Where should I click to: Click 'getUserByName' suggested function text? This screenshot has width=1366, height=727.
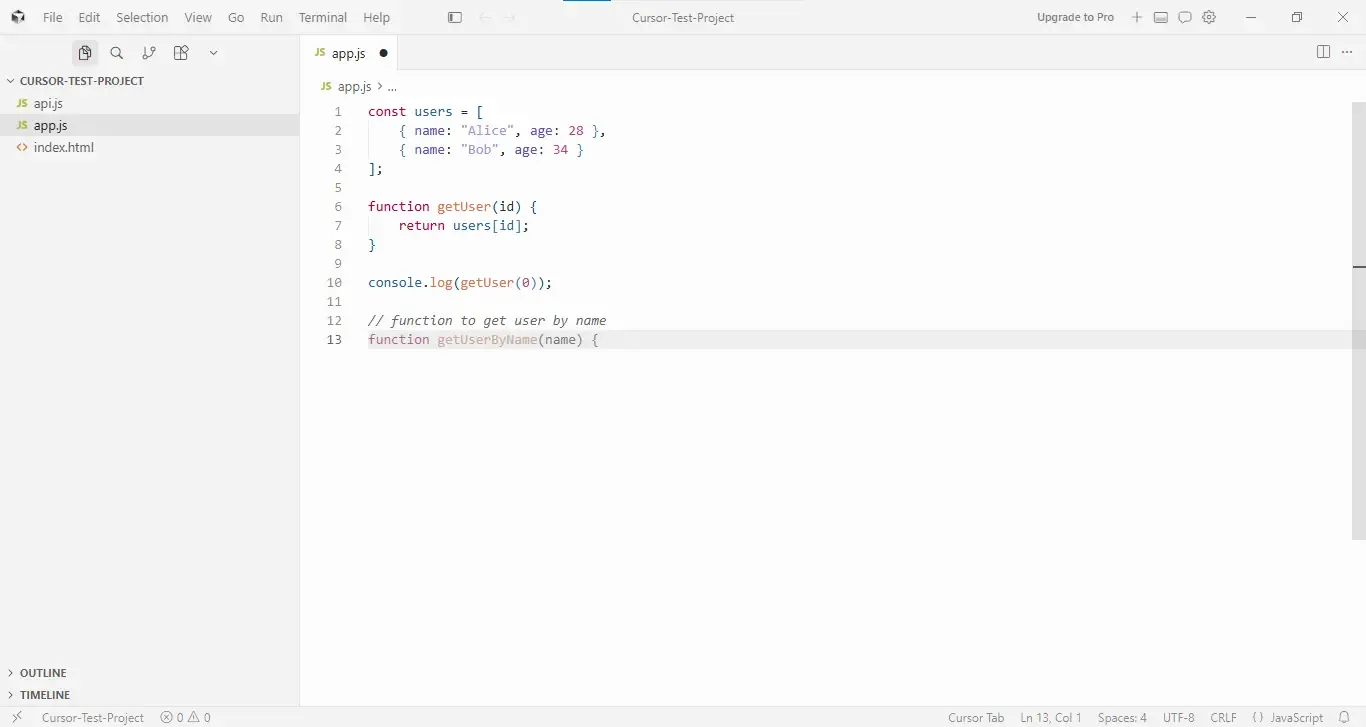point(487,340)
